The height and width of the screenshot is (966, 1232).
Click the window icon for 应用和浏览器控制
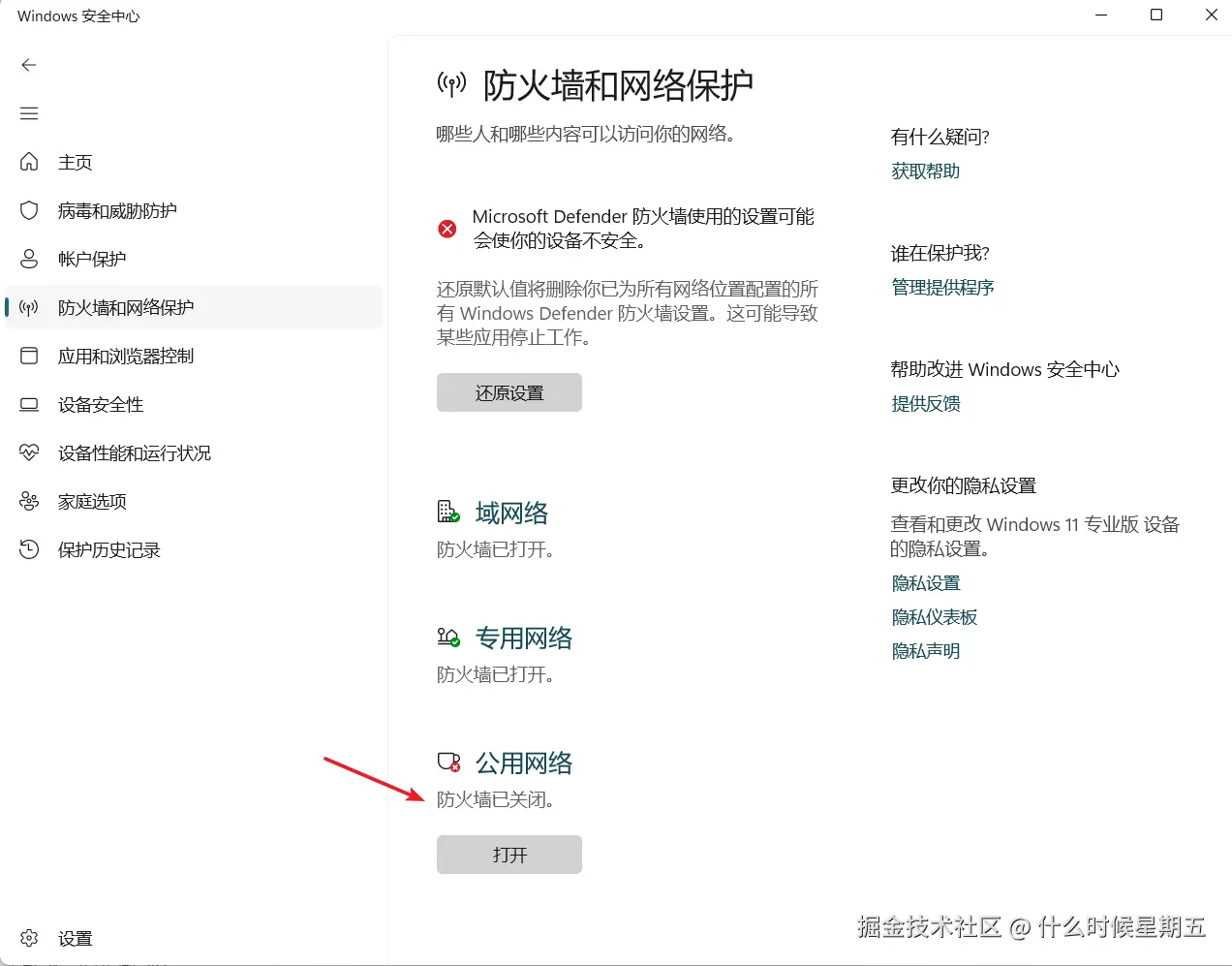point(29,356)
